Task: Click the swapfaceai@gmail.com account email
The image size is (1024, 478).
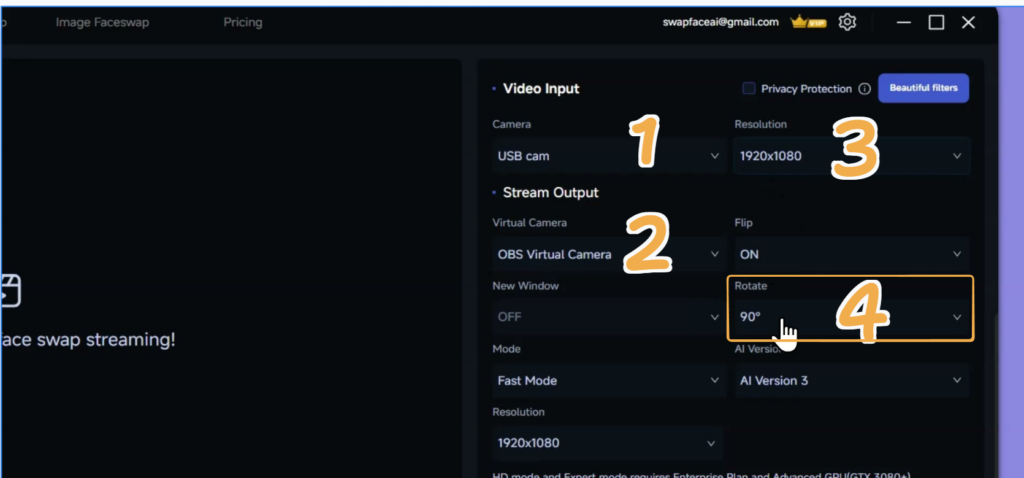Action: click(720, 22)
